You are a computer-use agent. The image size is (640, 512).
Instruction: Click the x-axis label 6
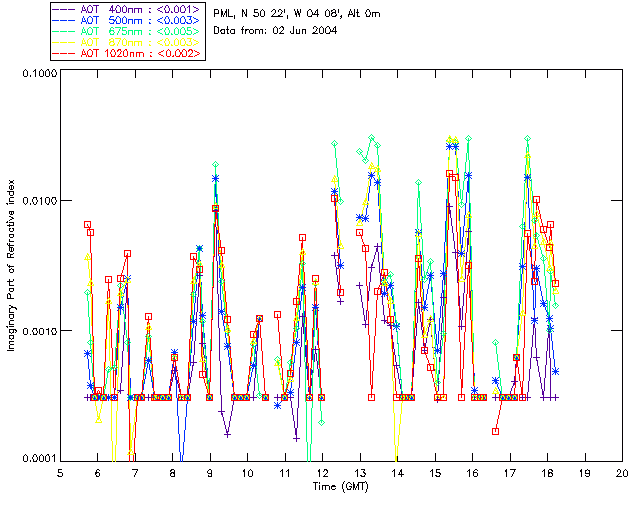tap(98, 473)
